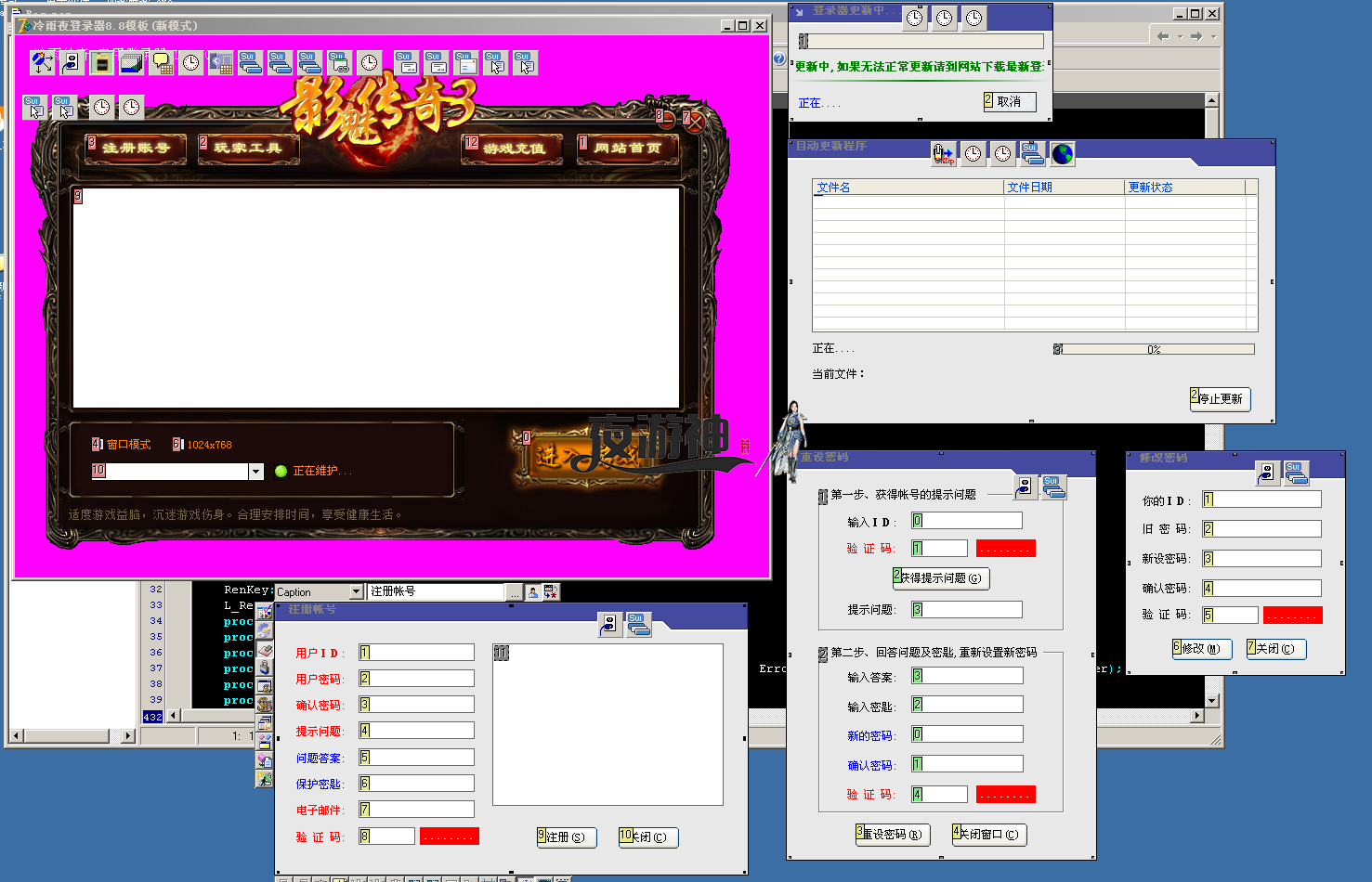The width and height of the screenshot is (1372, 882).
Task: Select the chat balloon grid component icon
Action: pos(162,62)
